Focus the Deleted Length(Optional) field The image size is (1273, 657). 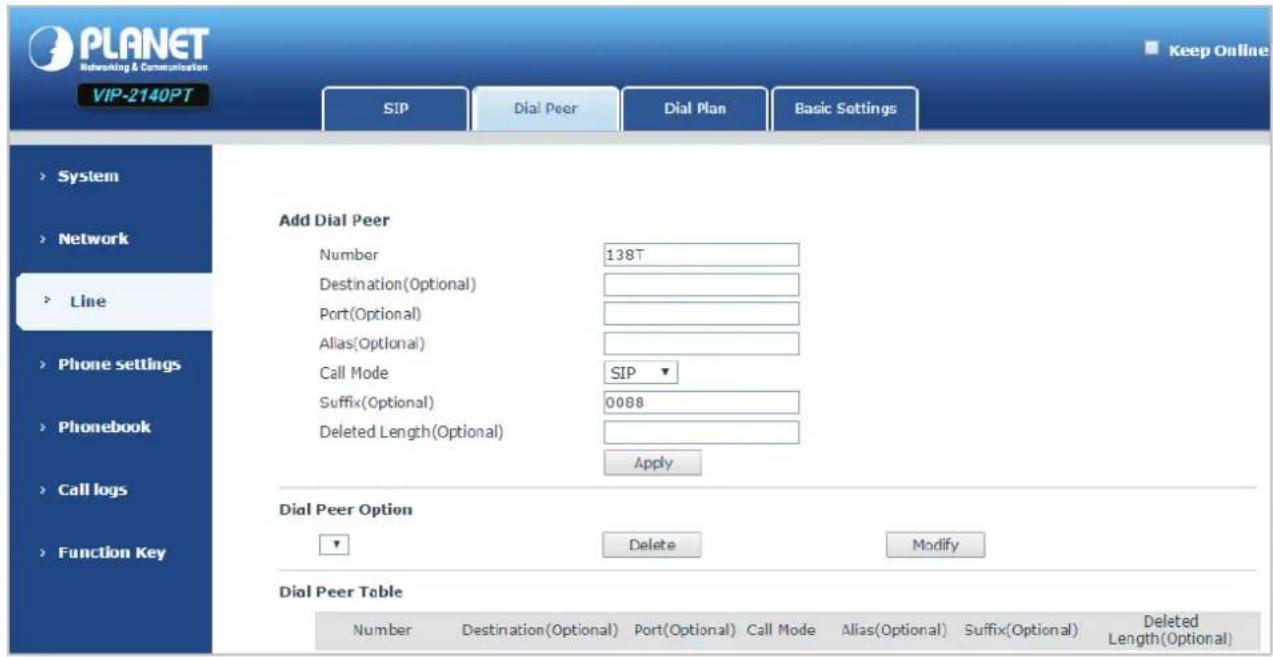[701, 432]
